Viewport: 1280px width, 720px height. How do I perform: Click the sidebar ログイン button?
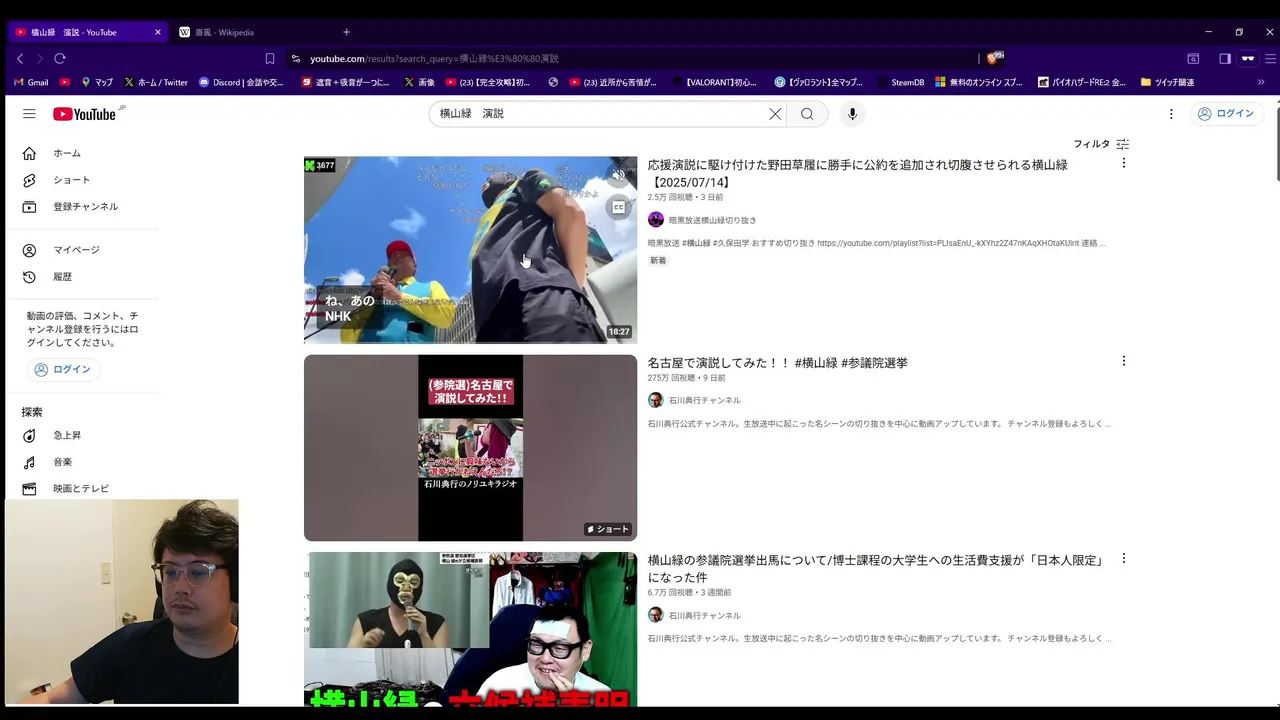[63, 370]
